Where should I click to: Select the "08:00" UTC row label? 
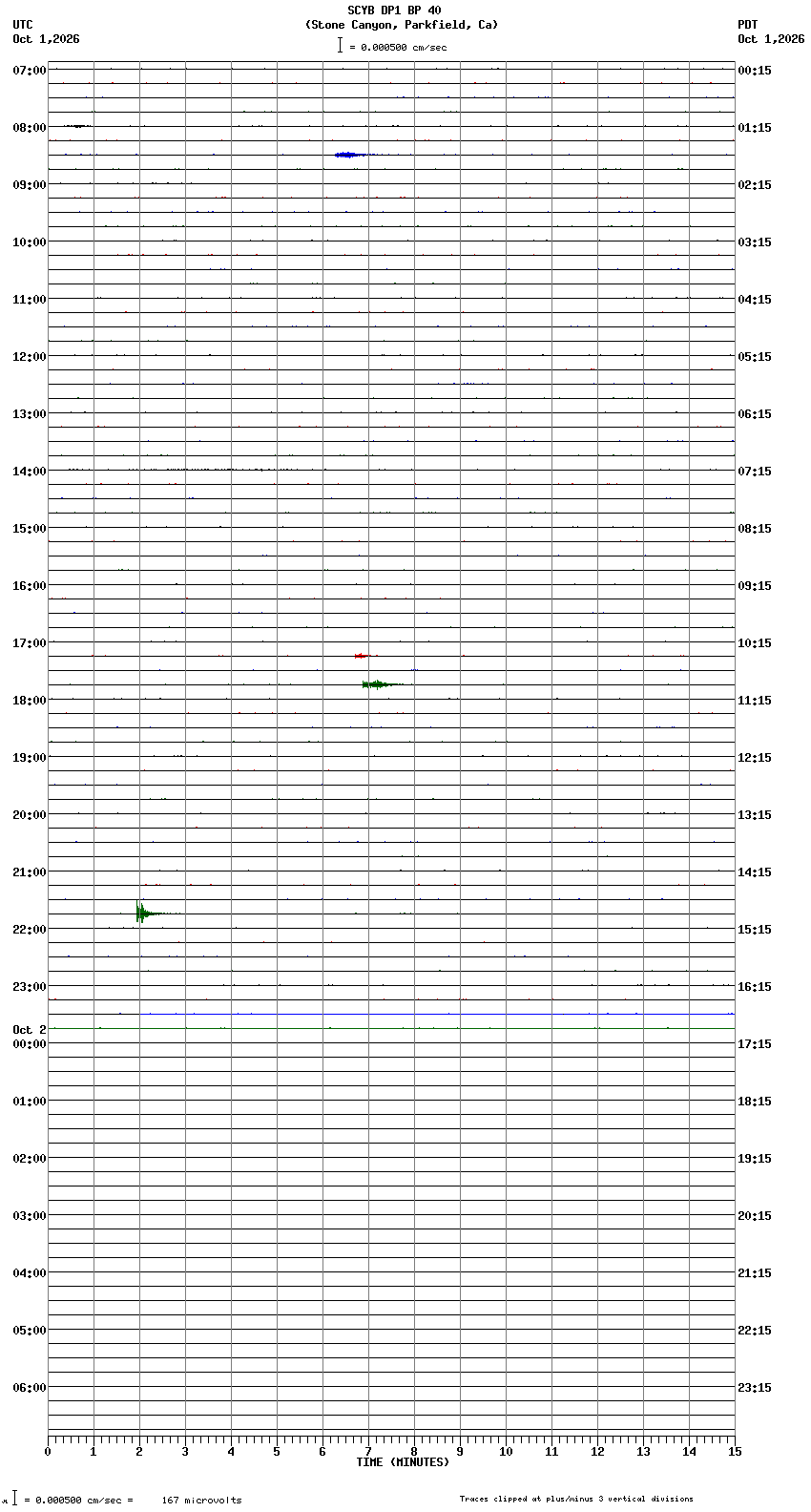pyautogui.click(x=30, y=128)
